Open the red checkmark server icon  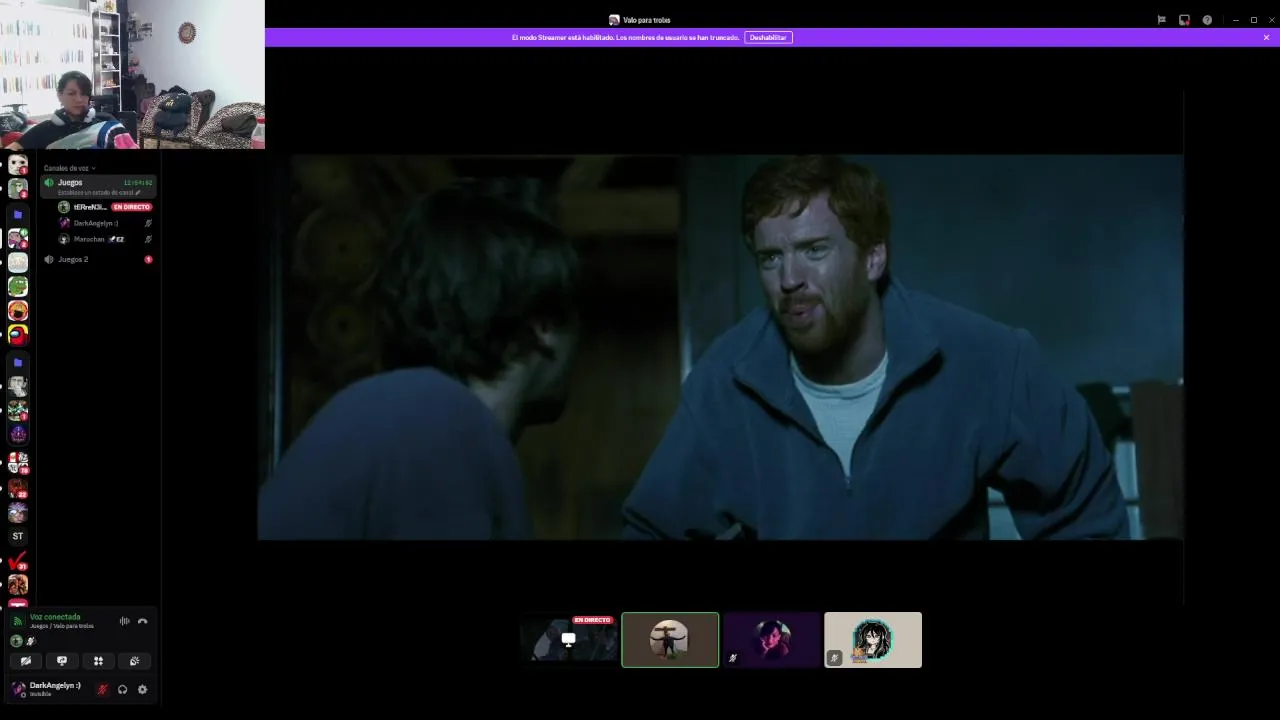tap(18, 561)
